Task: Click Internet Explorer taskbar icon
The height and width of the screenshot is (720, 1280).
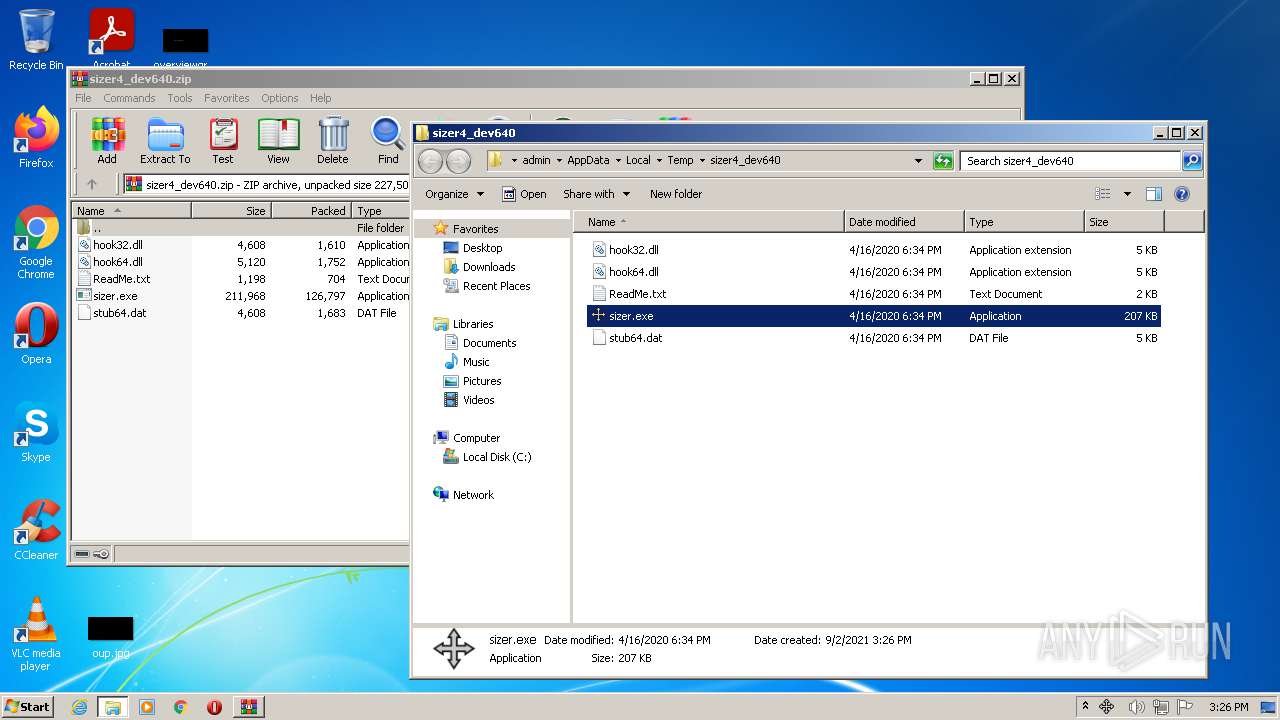Action: (x=79, y=707)
